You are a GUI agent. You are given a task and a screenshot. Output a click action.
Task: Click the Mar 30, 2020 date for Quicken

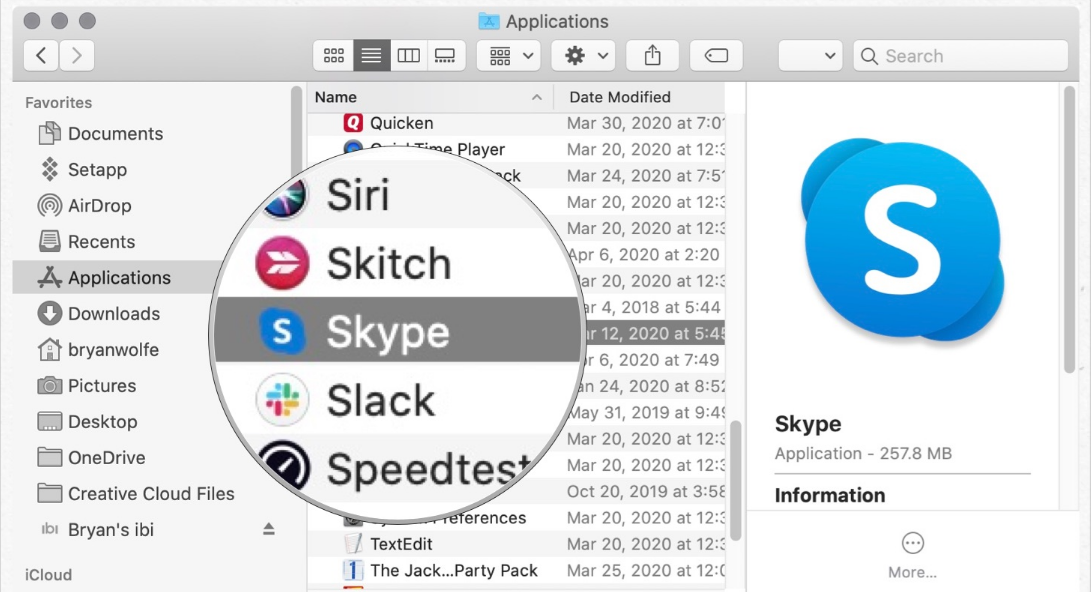click(x=646, y=123)
